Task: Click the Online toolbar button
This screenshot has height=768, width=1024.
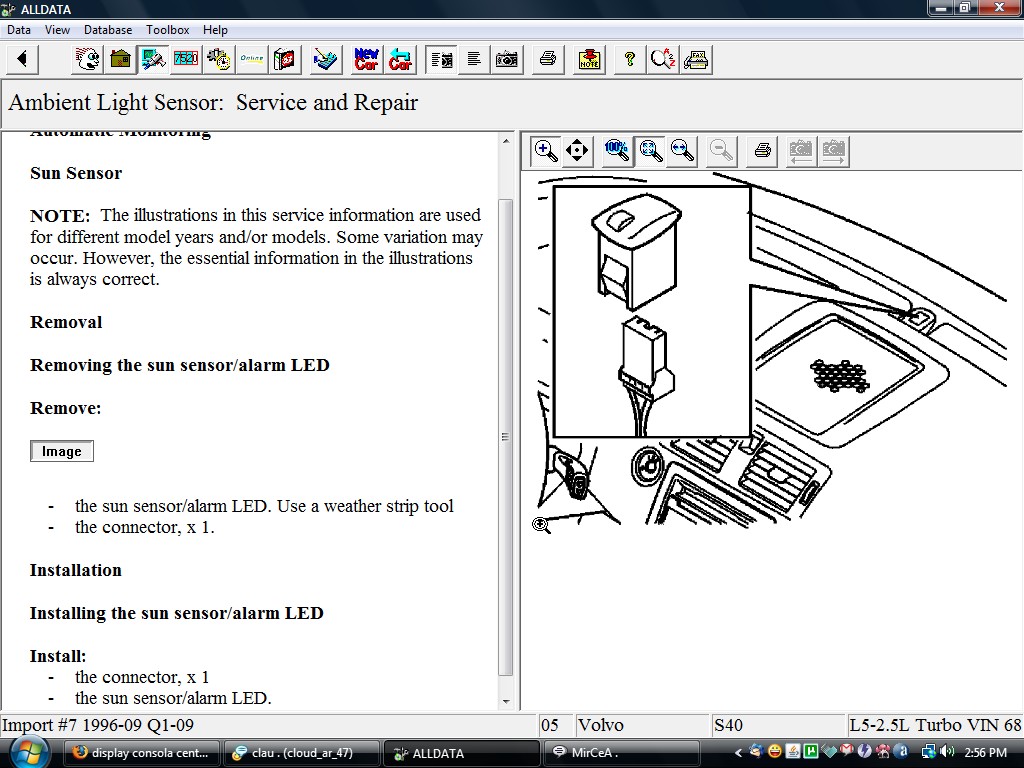Action: coord(251,59)
